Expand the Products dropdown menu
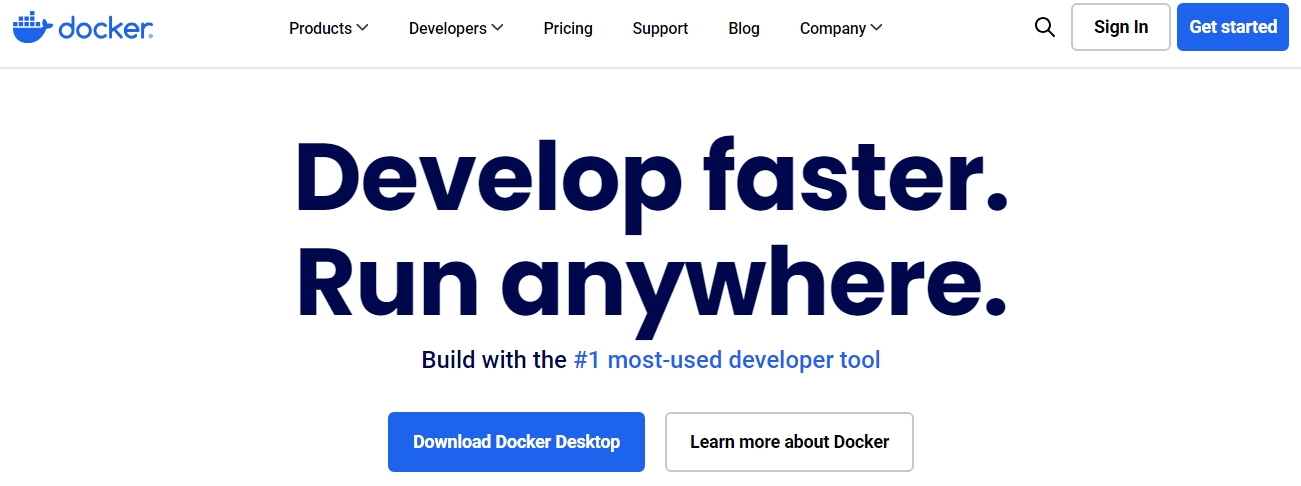1301x486 pixels. (x=329, y=28)
